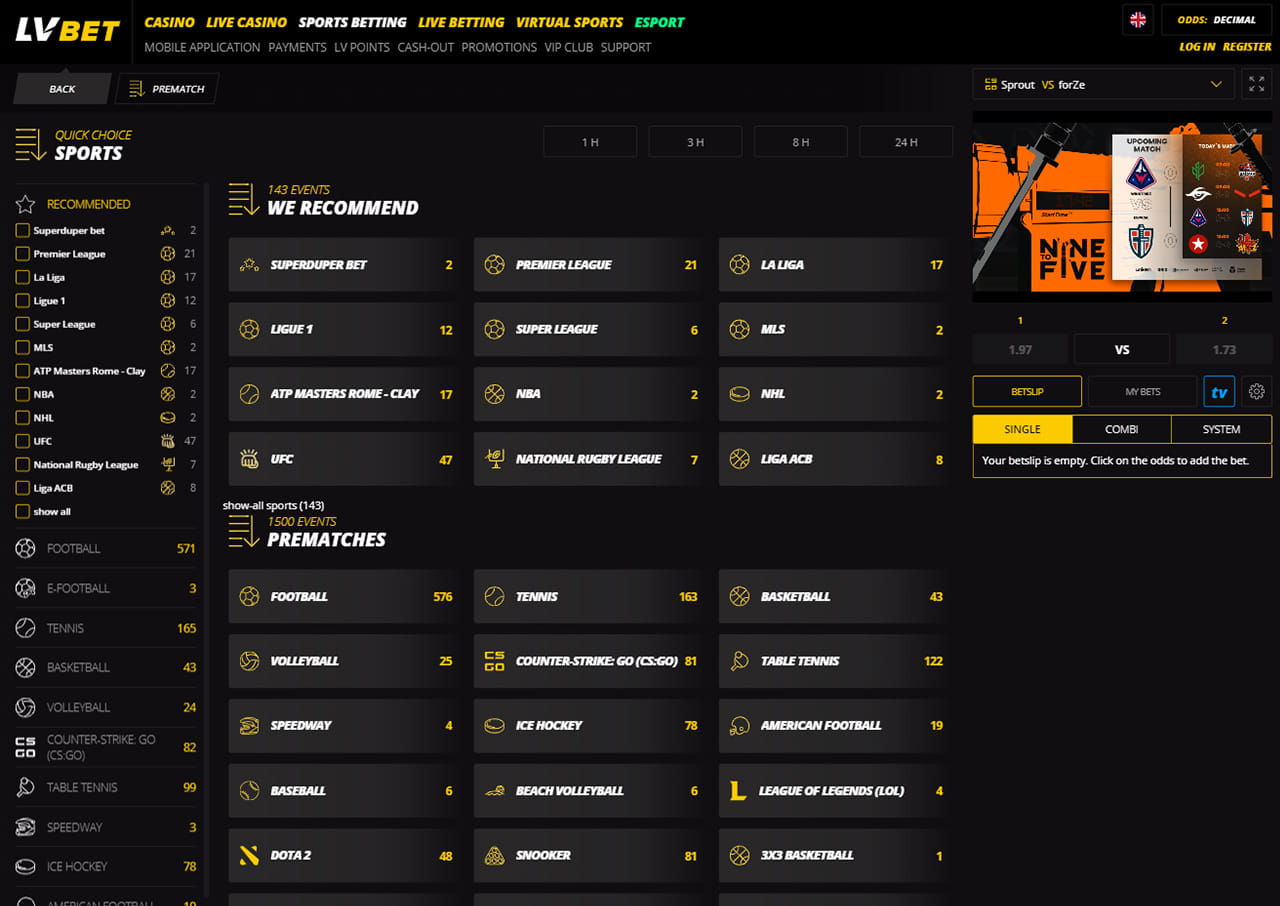Click the LV BET logo
Screen dimensions: 1280x906
(68, 31)
